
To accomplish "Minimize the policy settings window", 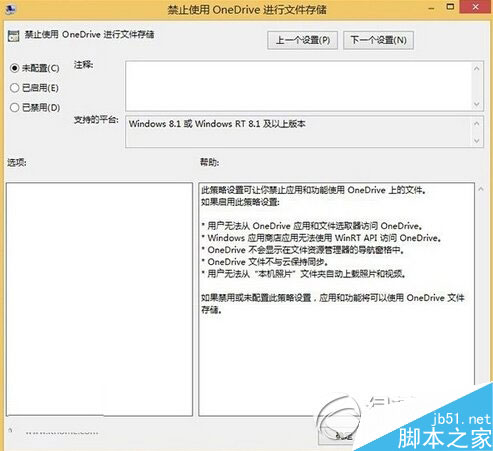I will (431, 8).
